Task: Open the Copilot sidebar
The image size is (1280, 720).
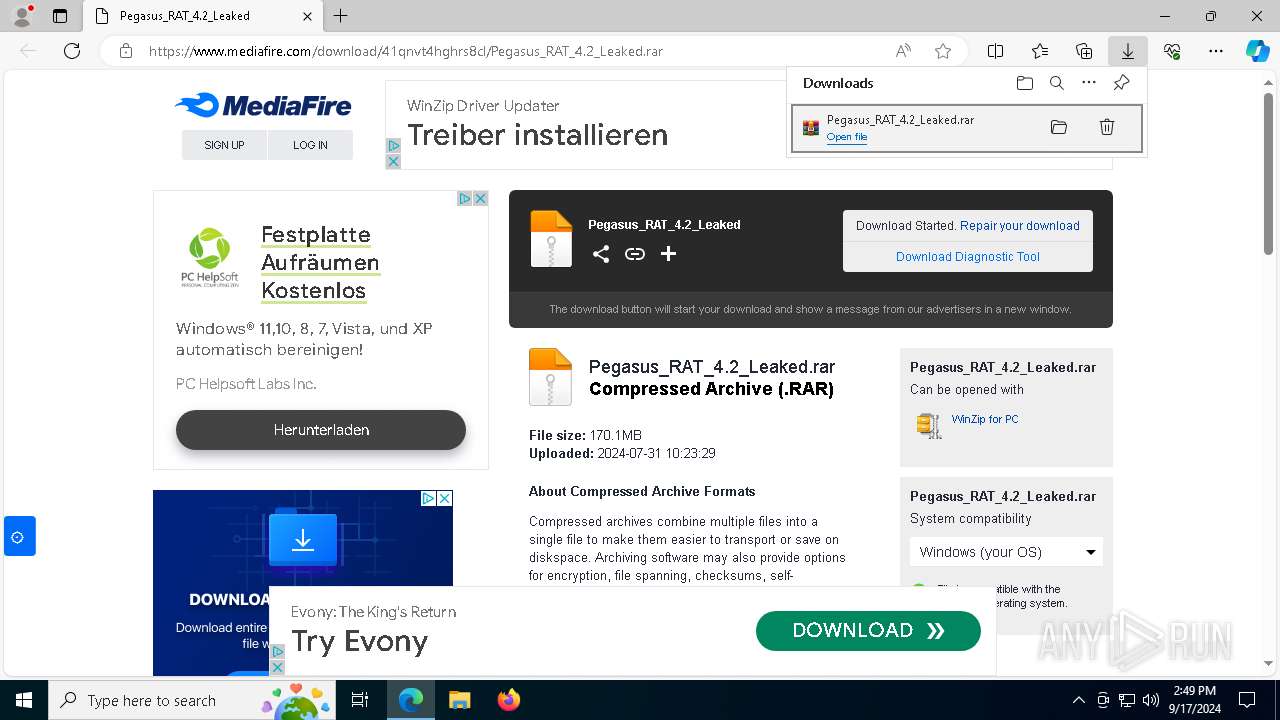Action: click(1258, 51)
